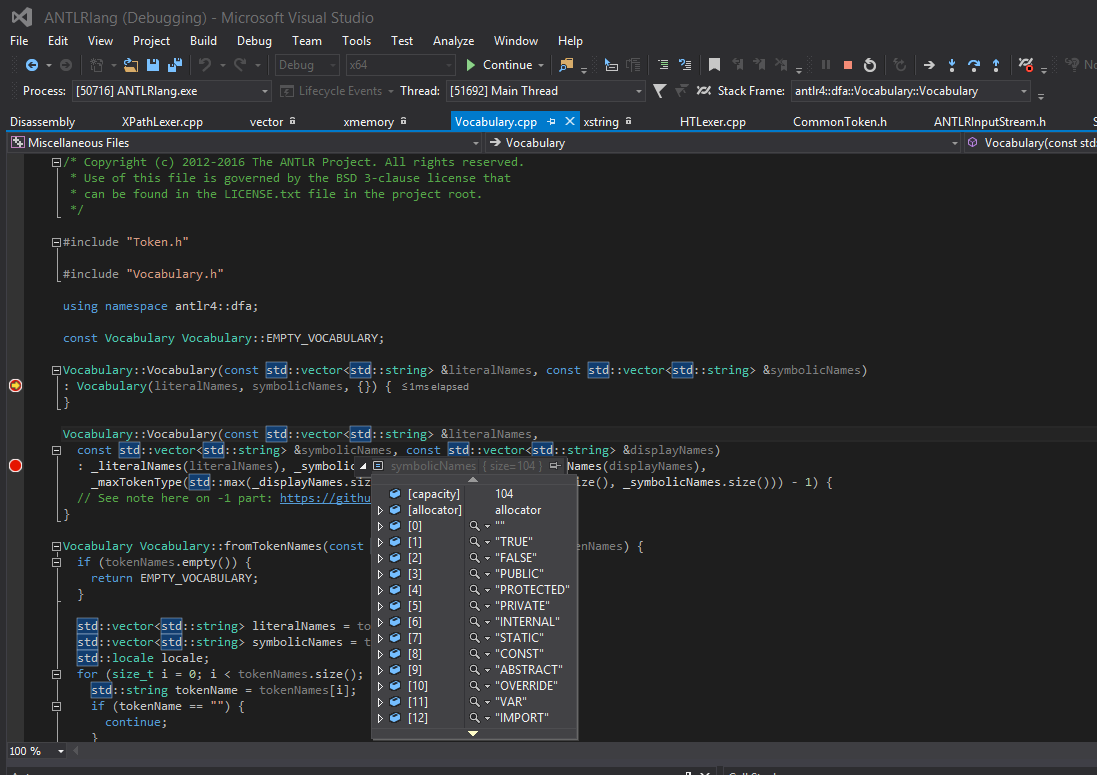The width and height of the screenshot is (1097, 775).
Task: Toggle a bookmark with the bookmark icon
Action: point(714,64)
